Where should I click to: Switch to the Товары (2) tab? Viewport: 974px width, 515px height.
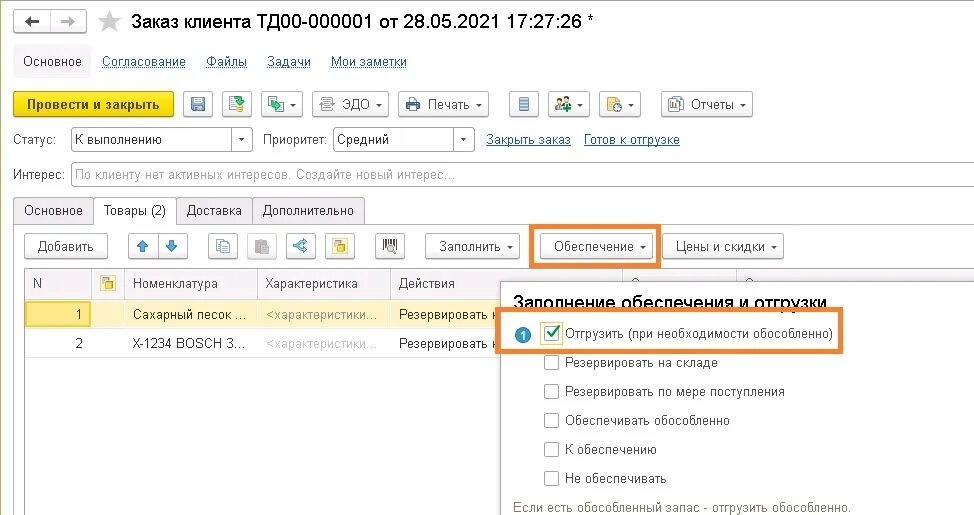[x=135, y=211]
